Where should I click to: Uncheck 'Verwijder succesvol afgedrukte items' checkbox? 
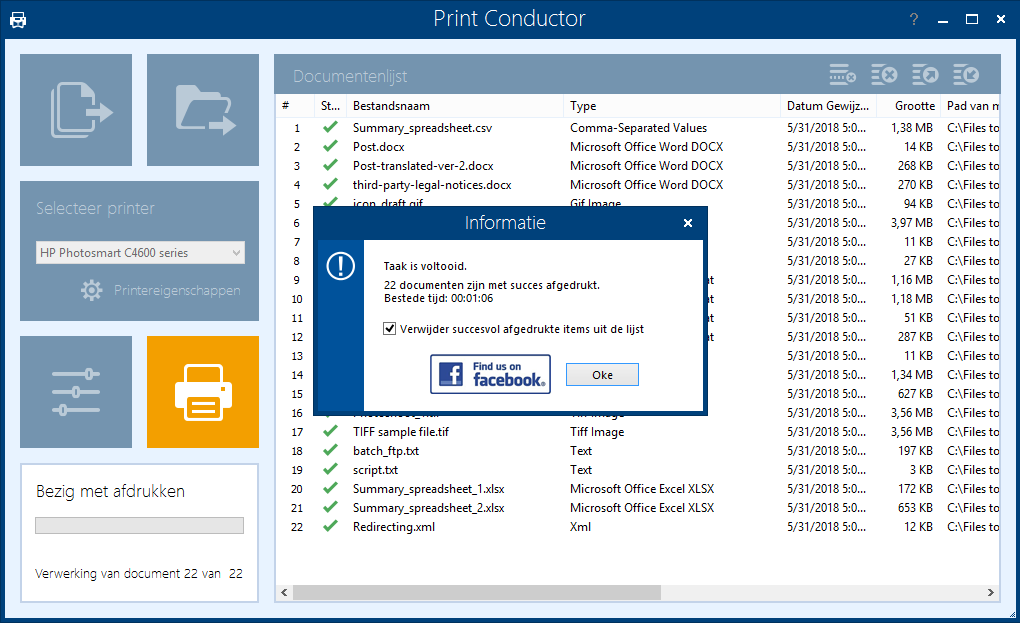(x=391, y=328)
